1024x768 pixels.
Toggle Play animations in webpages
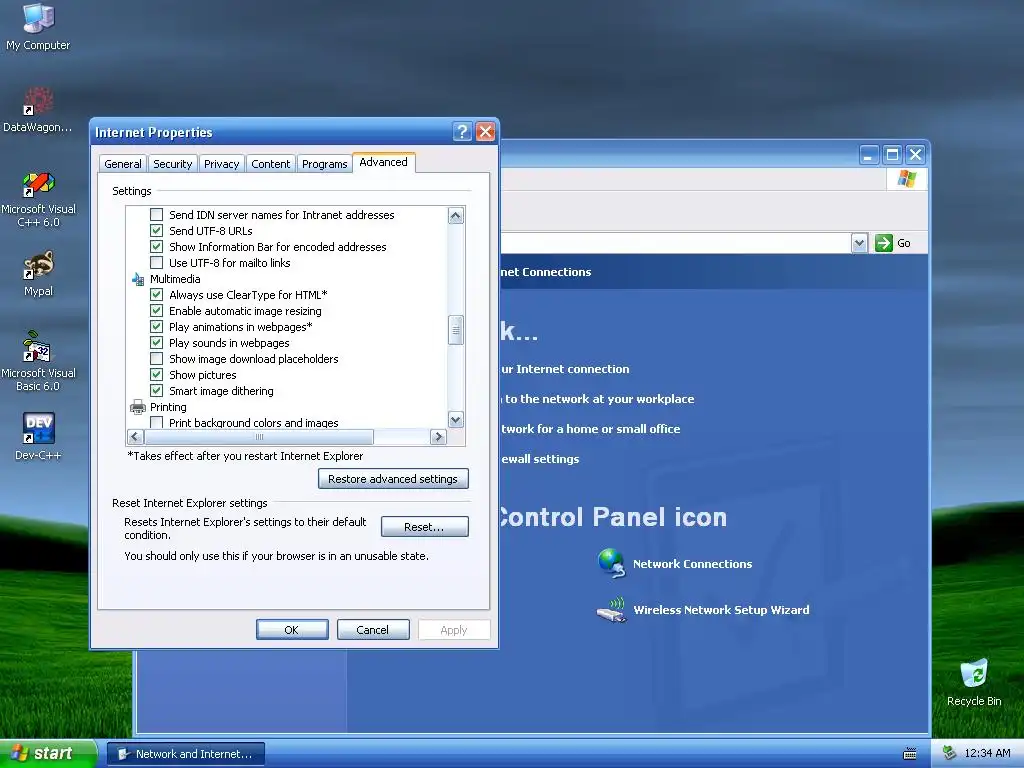point(156,327)
